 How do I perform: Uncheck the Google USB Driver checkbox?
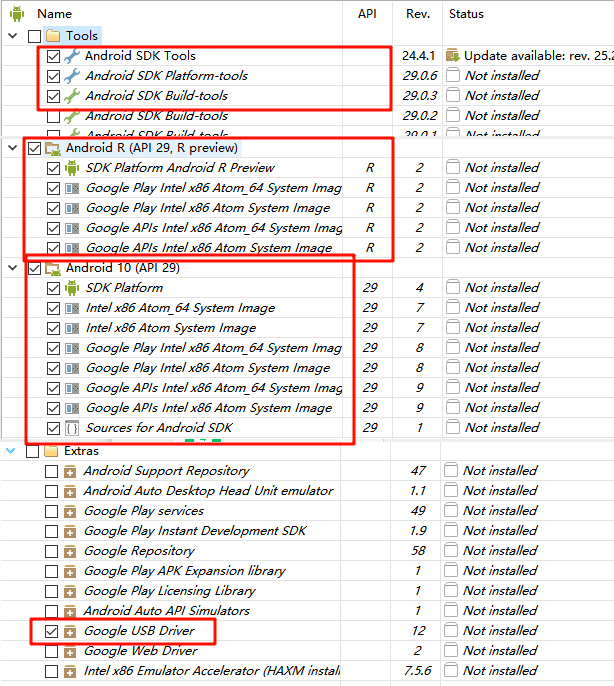[52, 631]
